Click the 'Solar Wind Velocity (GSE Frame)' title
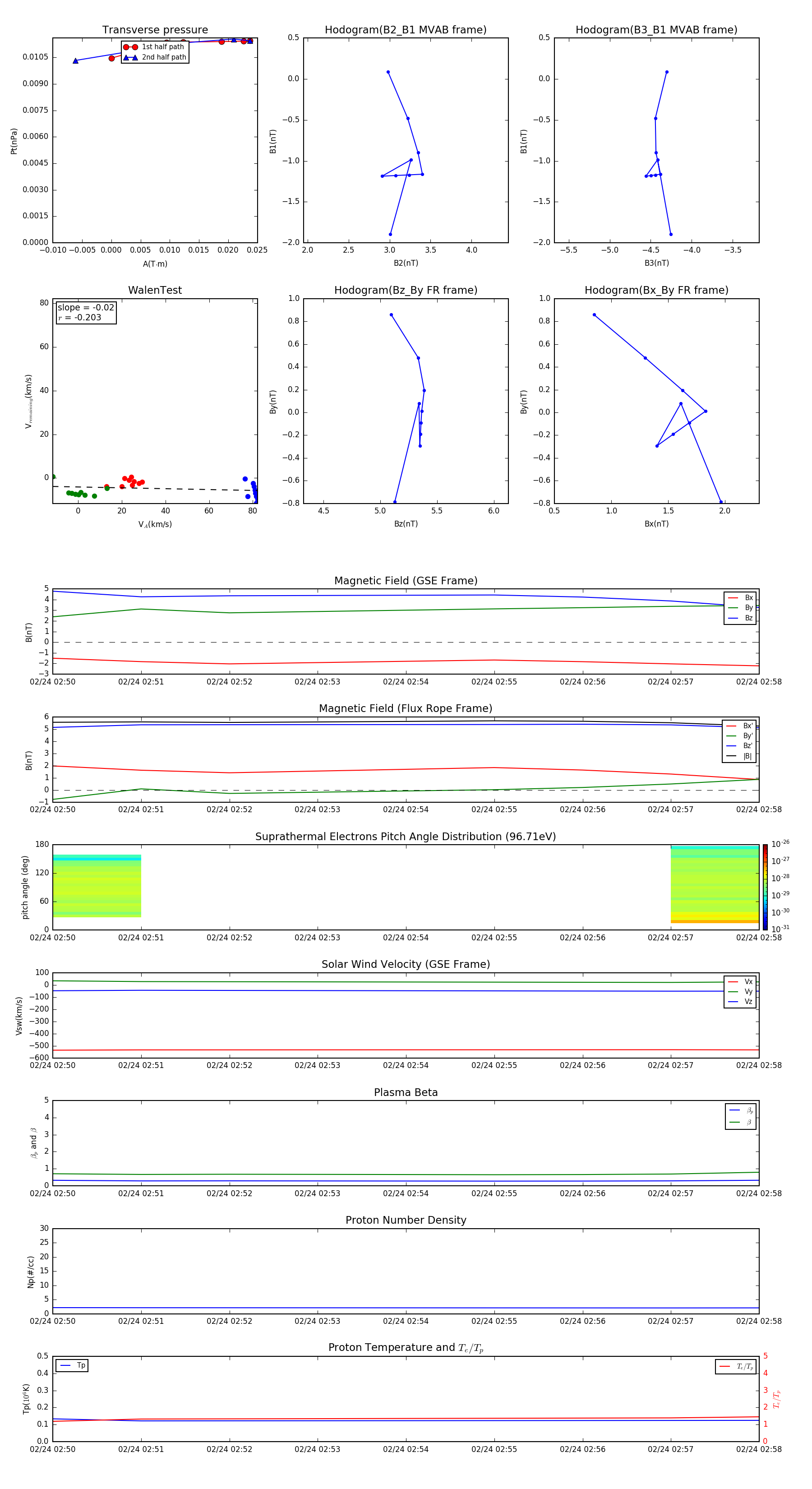This screenshot has height=1489, width=812. coord(406,965)
